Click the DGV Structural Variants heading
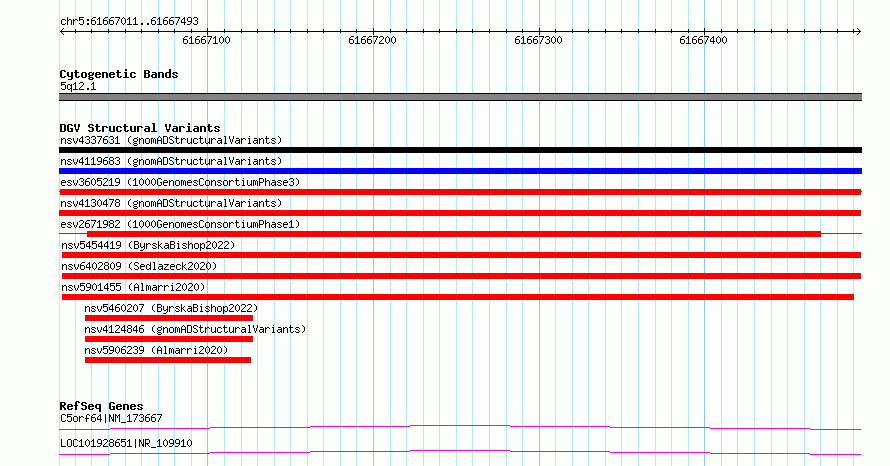 [140, 128]
